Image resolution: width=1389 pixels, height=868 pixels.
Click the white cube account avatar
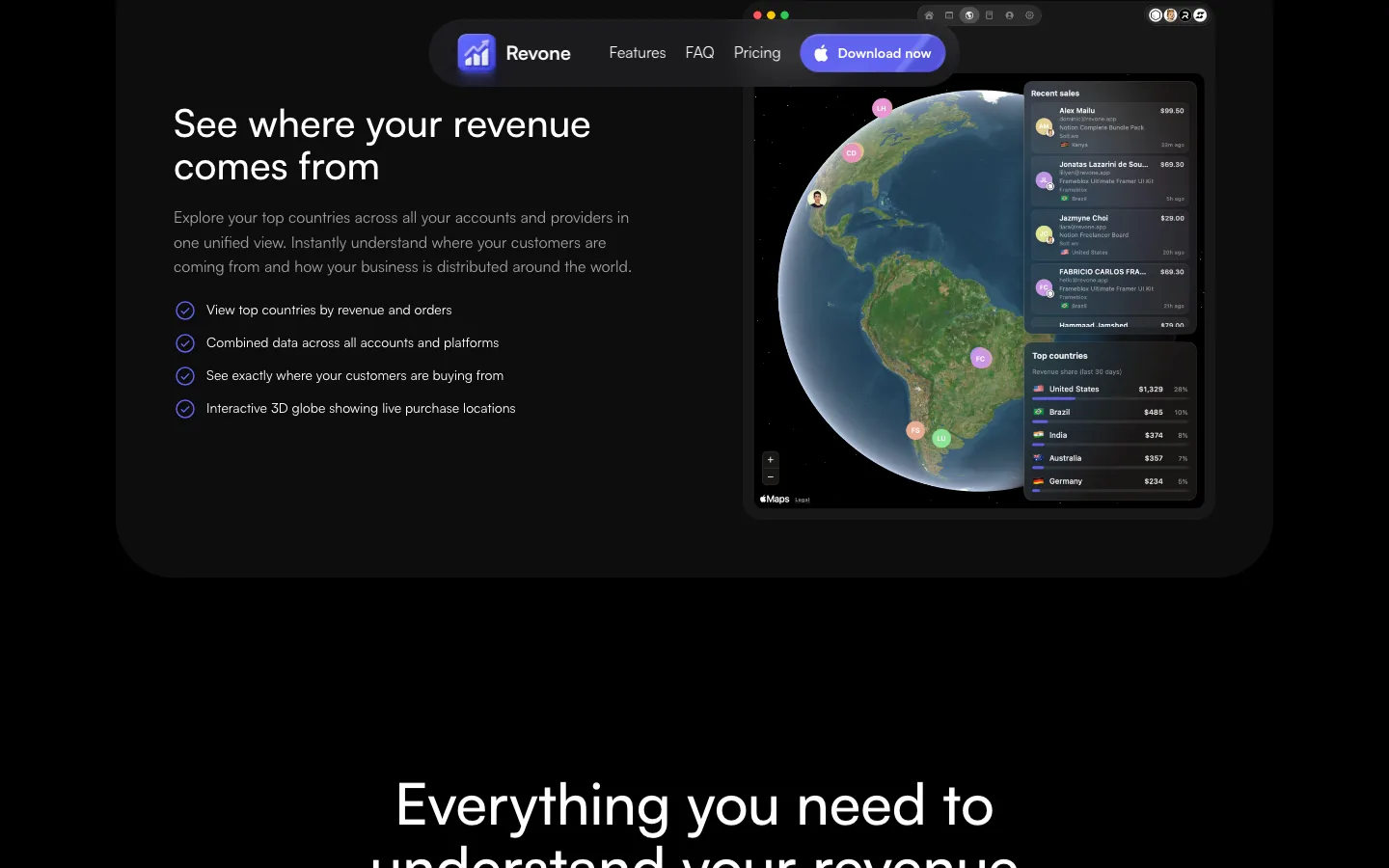pyautogui.click(x=1156, y=15)
